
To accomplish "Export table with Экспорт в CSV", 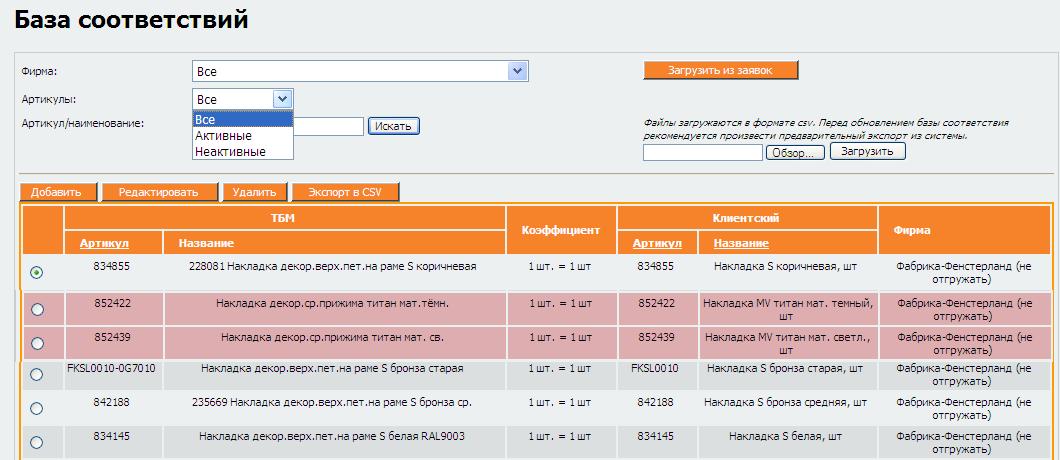I will click(345, 192).
